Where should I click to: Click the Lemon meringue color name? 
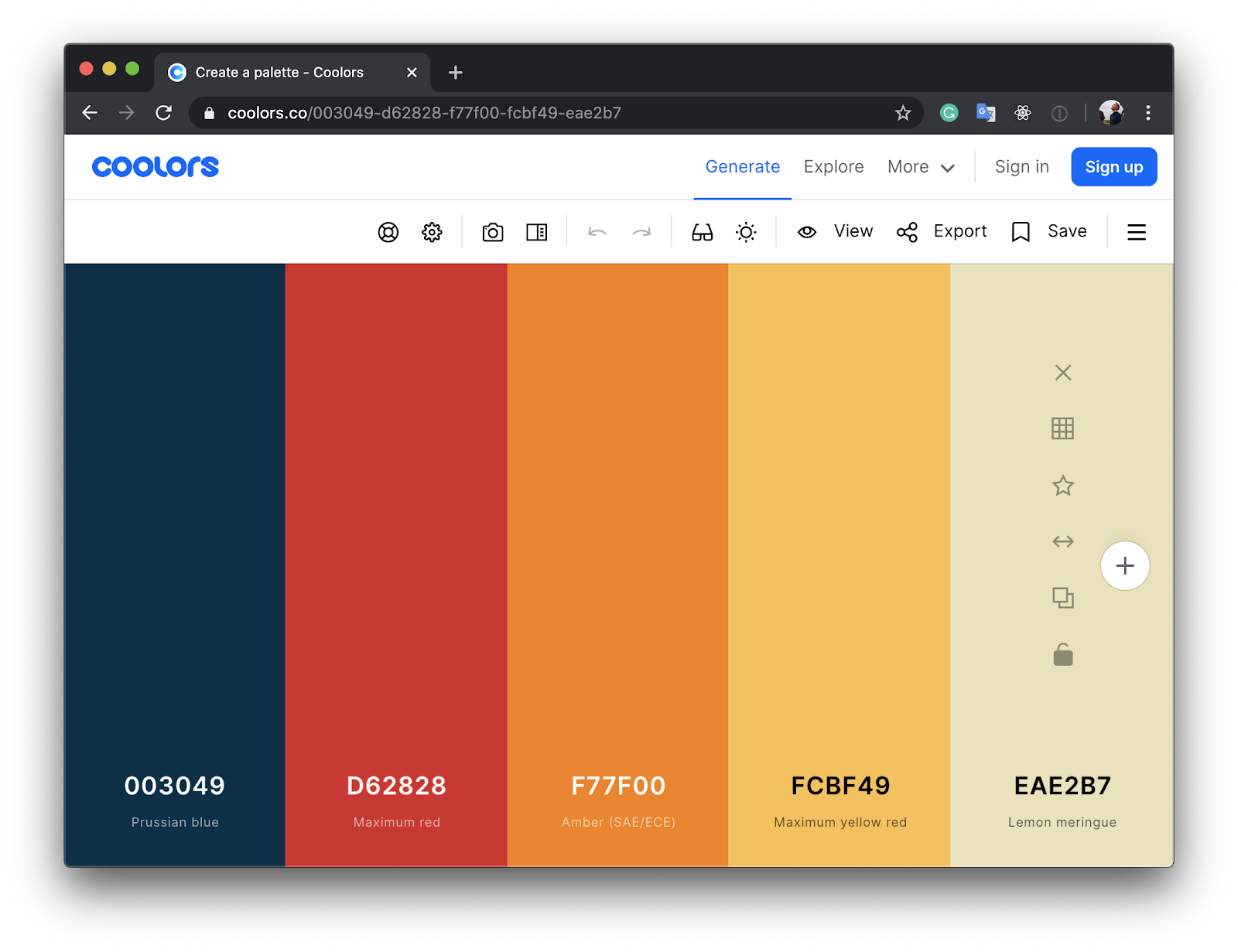point(1062,822)
